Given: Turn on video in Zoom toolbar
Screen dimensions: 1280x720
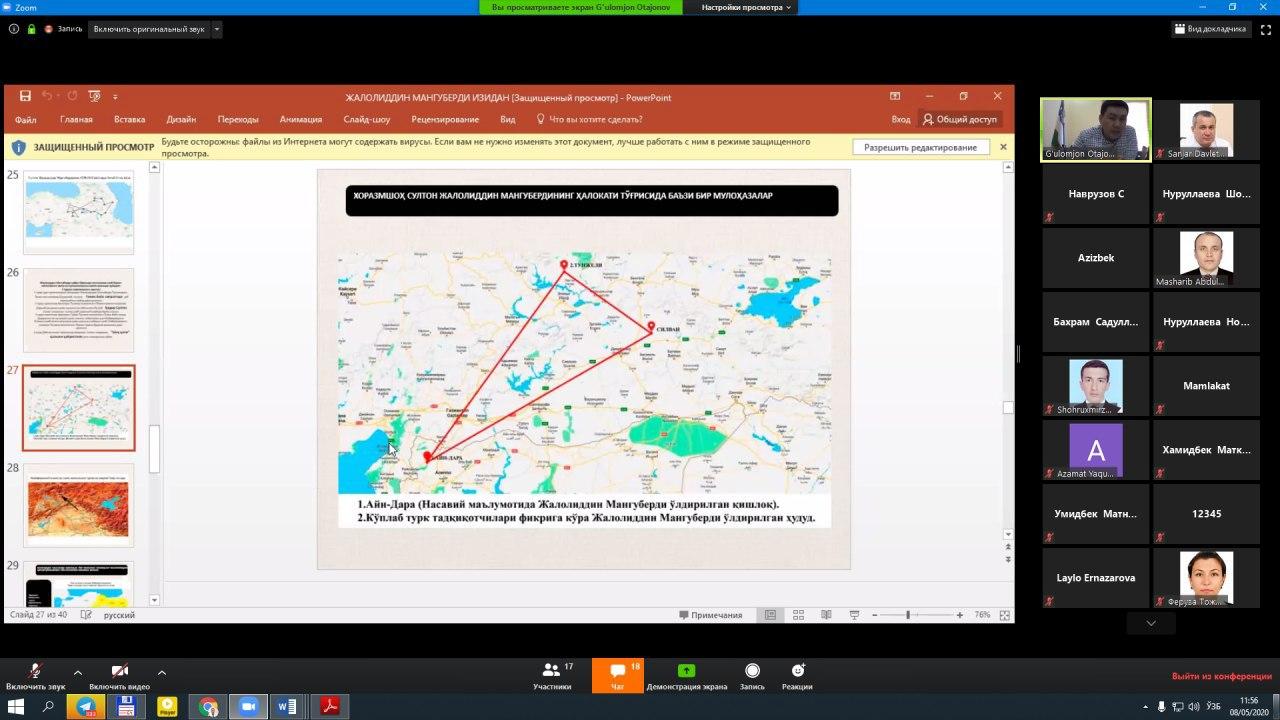Looking at the screenshot, I should 119,675.
